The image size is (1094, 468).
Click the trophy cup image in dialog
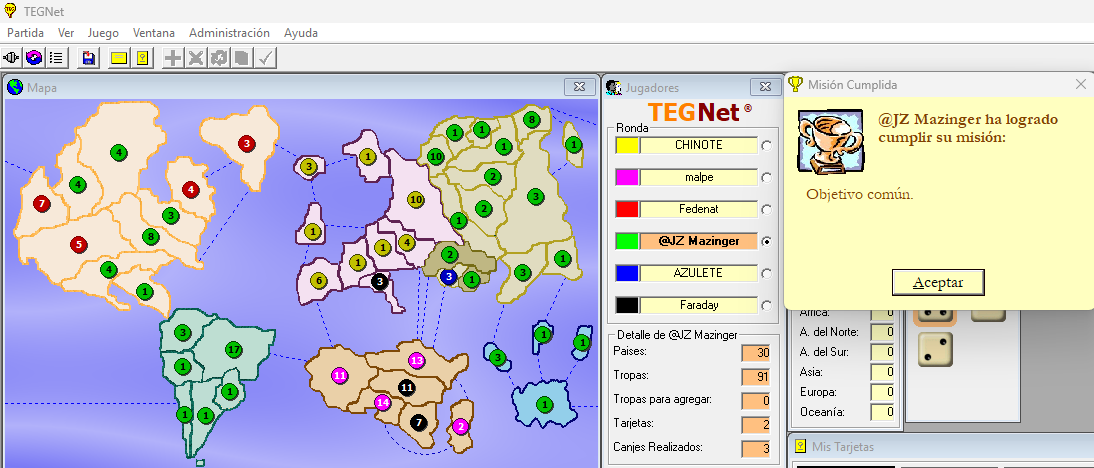click(x=830, y=142)
